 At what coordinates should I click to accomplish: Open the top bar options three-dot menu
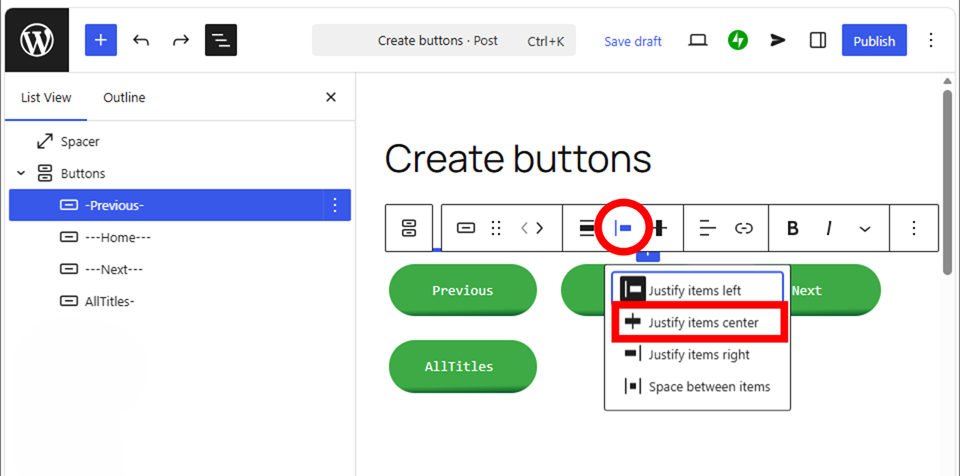click(x=931, y=40)
